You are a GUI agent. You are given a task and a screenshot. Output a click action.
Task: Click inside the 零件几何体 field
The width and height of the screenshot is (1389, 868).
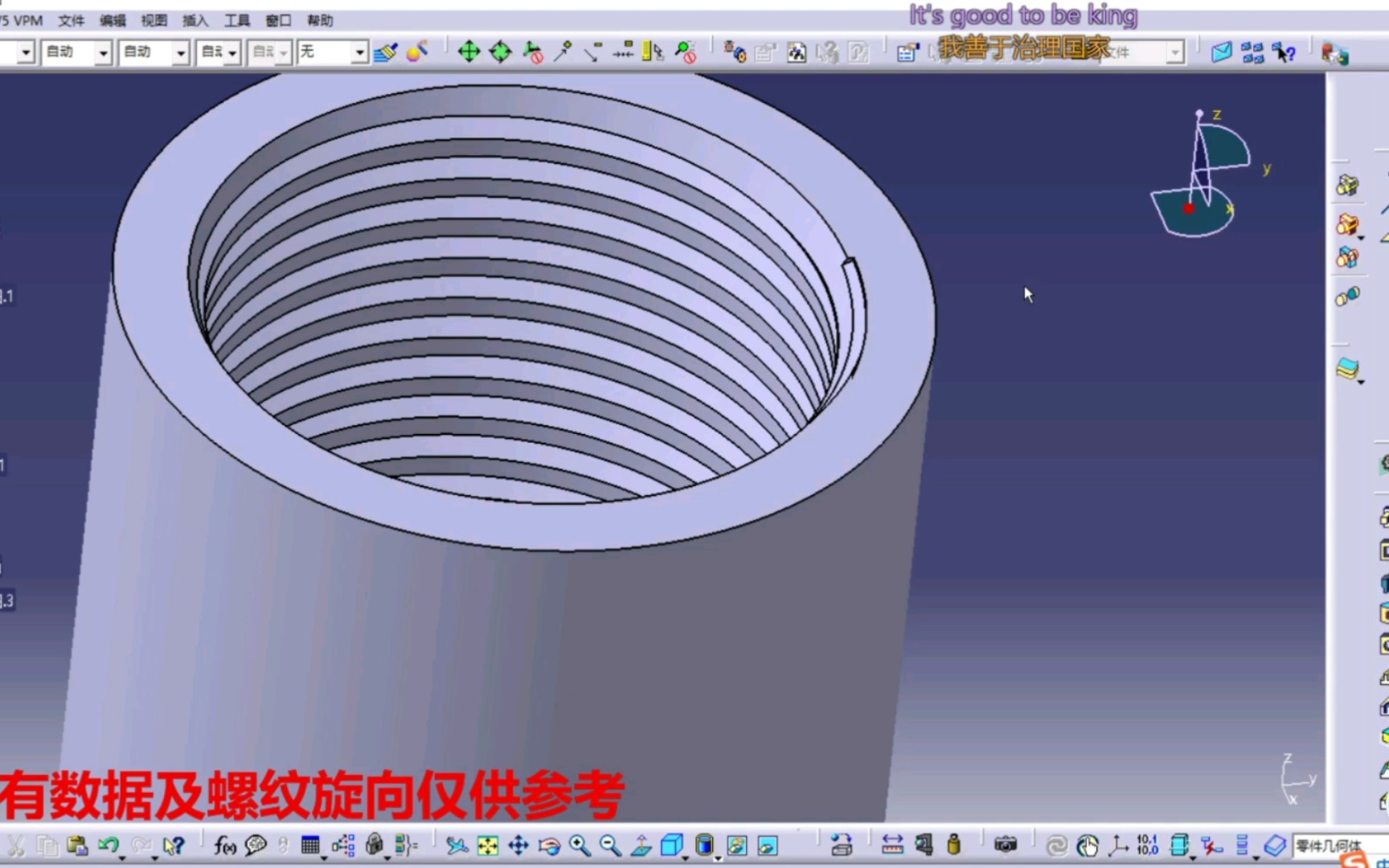(1339, 845)
